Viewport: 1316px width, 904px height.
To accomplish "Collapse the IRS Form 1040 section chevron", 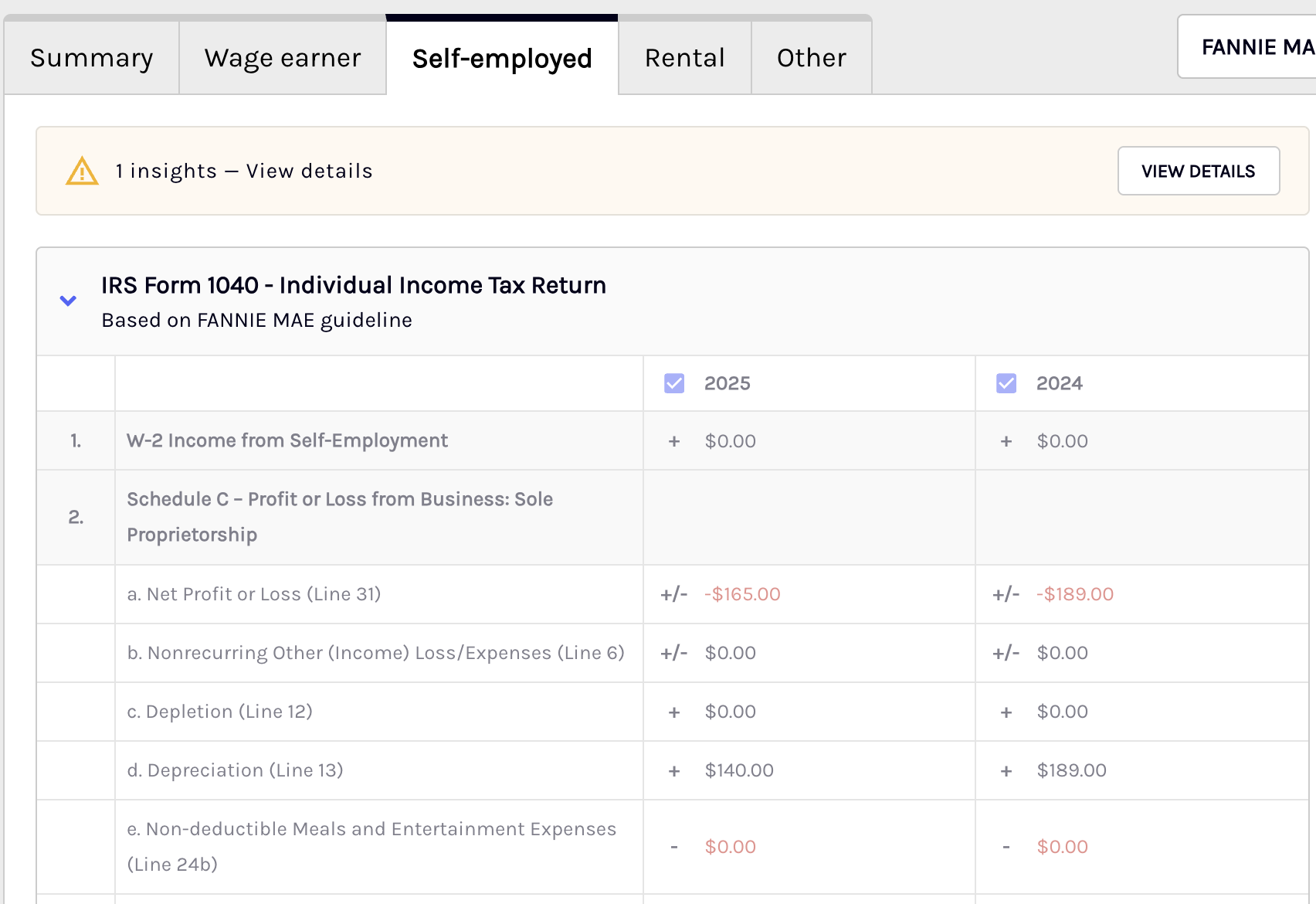I will [x=68, y=301].
